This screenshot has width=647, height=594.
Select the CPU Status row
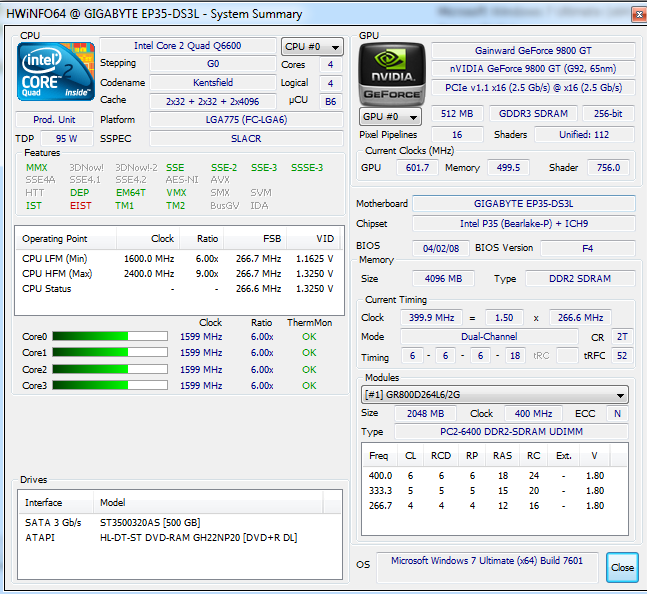pos(177,289)
